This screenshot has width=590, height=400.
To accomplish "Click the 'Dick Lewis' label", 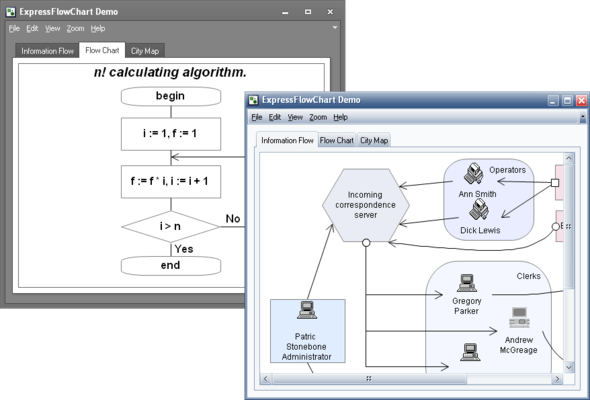I will click(x=480, y=230).
